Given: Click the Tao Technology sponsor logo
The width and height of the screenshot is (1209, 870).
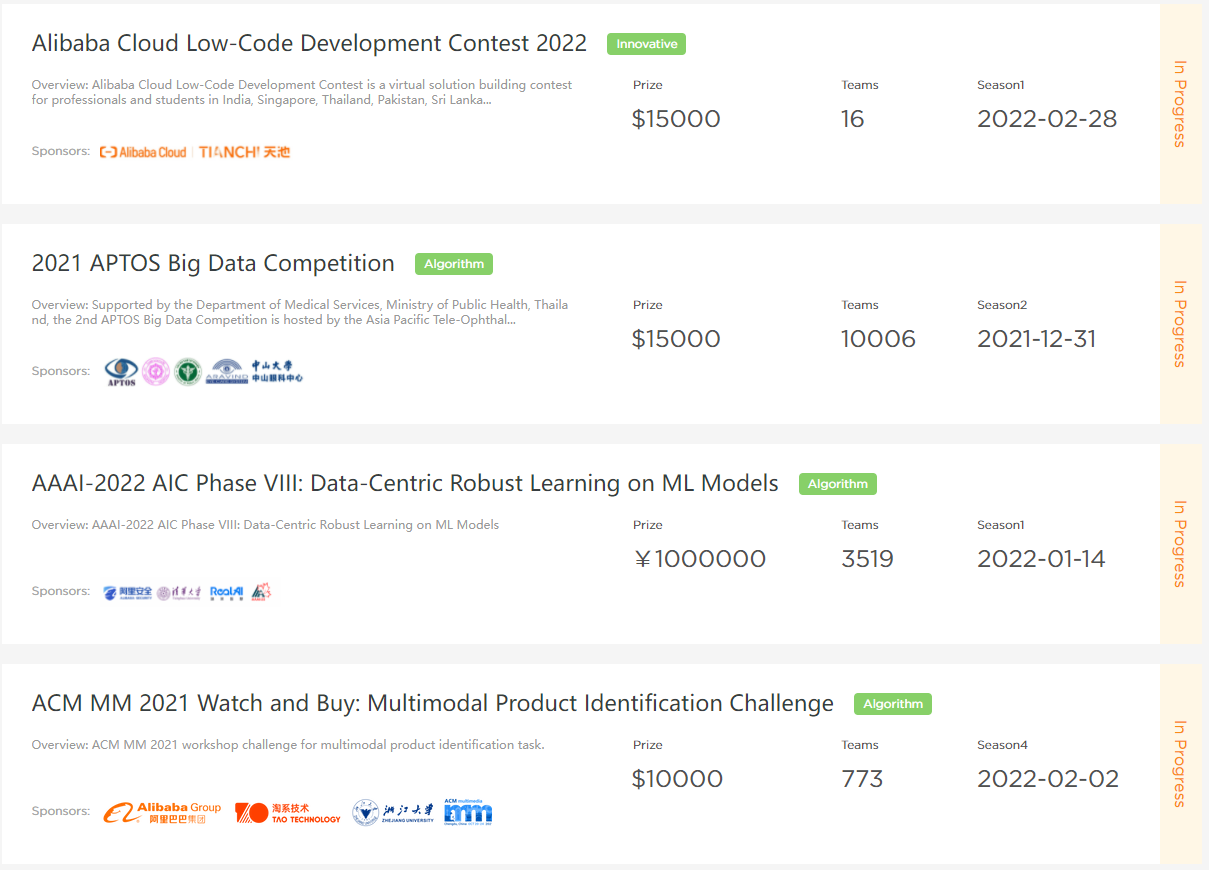Looking at the screenshot, I should point(288,812).
